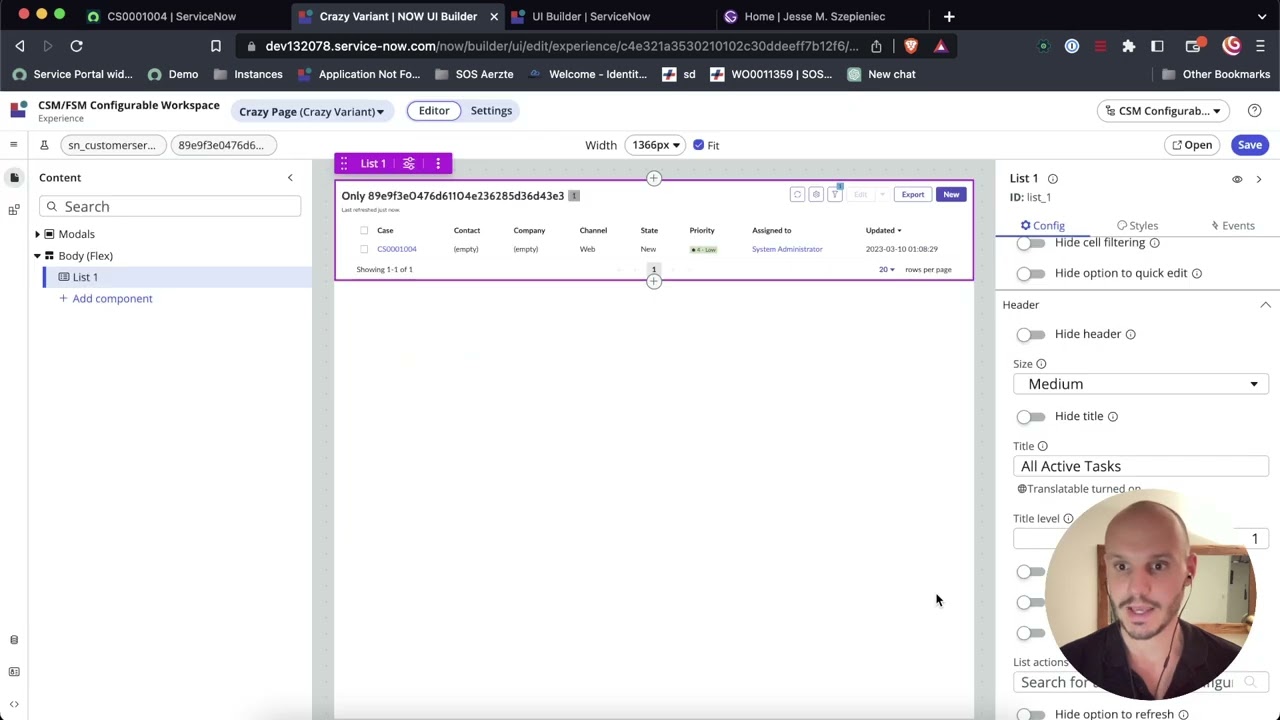Open the left hamburger menu icon

(13, 145)
